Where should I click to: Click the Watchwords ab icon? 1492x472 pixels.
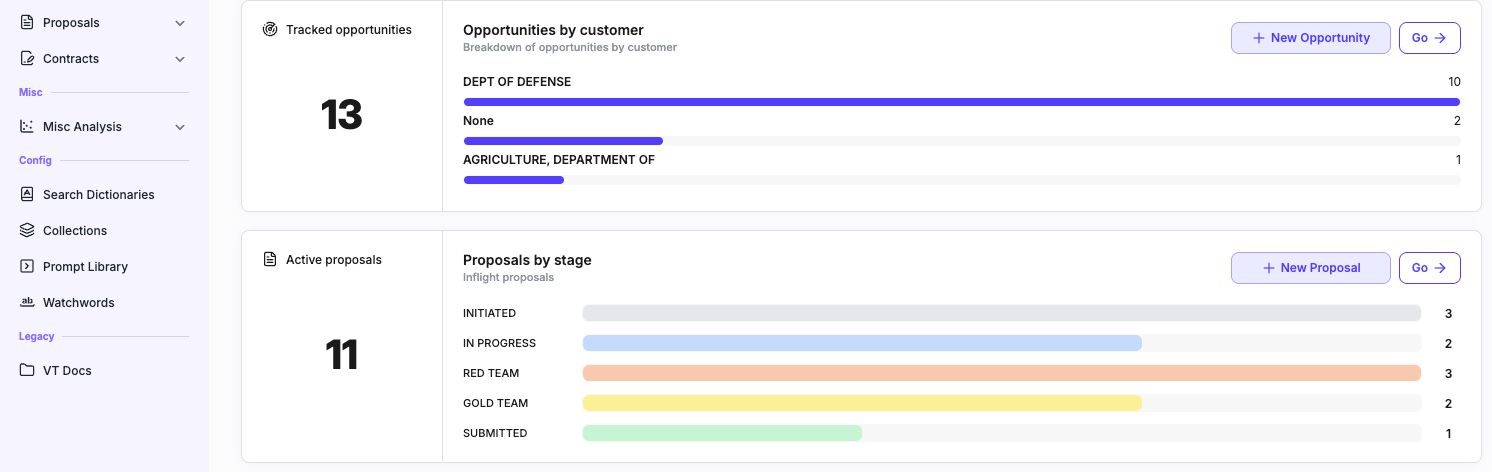[x=27, y=302]
